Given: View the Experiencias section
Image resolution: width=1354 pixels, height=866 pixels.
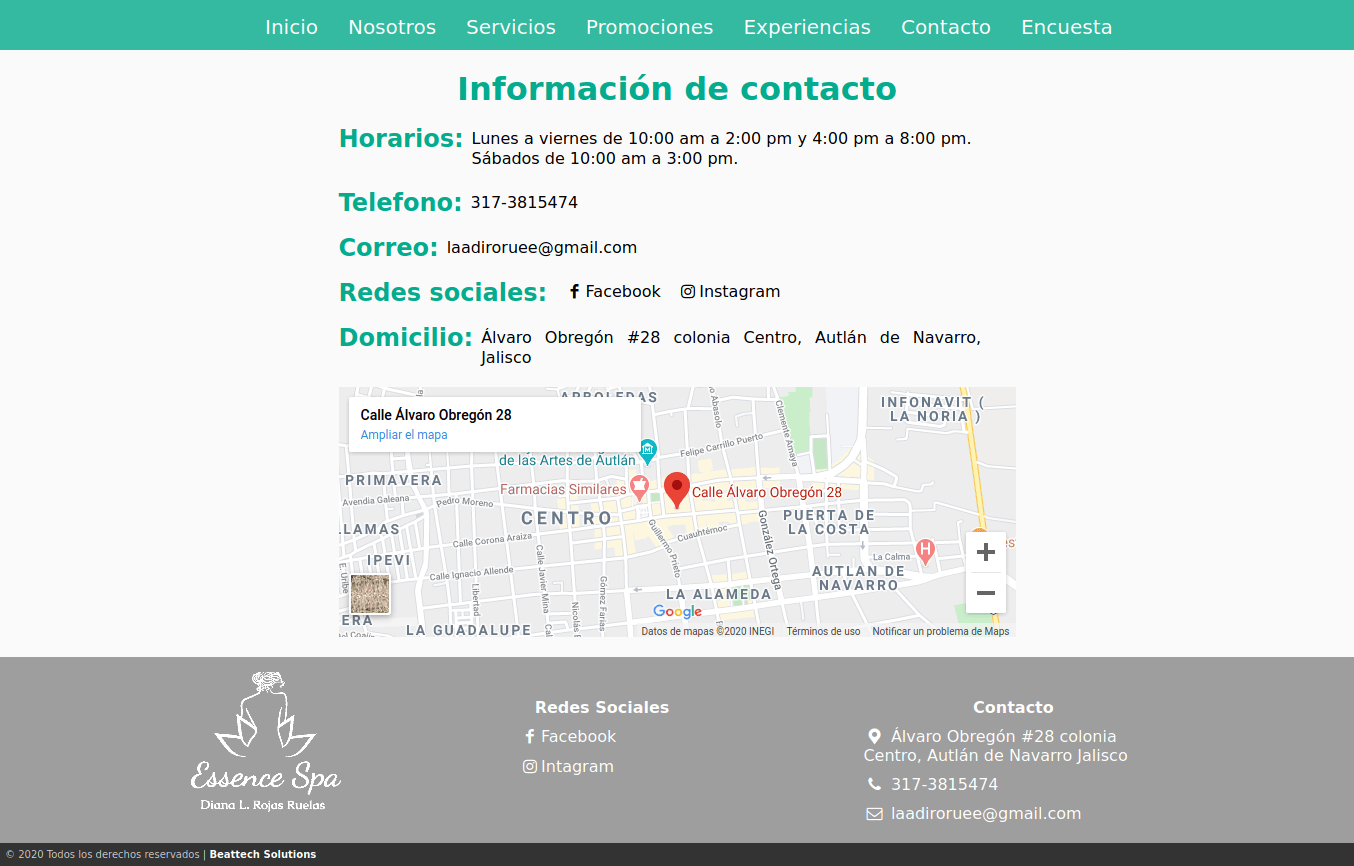Looking at the screenshot, I should tap(807, 27).
